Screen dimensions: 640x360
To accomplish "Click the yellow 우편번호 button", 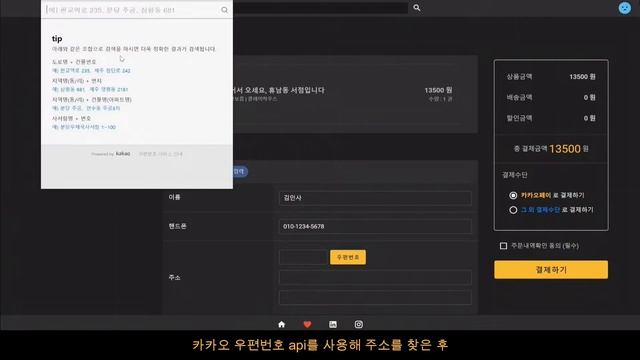I will (348, 257).
